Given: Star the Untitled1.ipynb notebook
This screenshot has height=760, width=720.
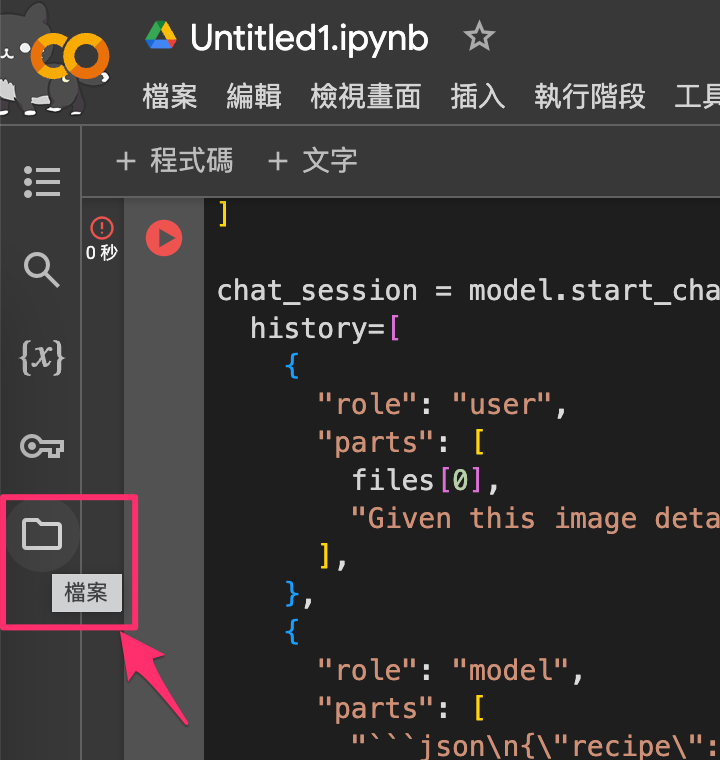Looking at the screenshot, I should pyautogui.click(x=479, y=37).
